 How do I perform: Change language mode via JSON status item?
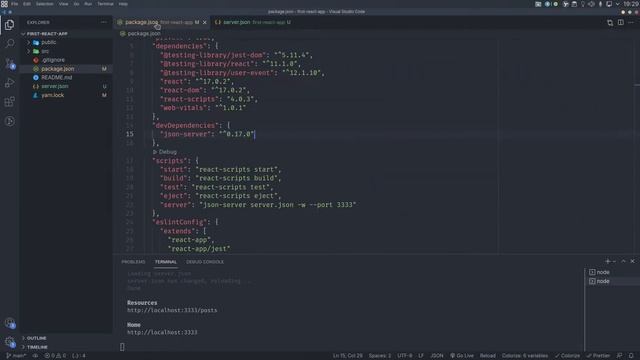436,356
